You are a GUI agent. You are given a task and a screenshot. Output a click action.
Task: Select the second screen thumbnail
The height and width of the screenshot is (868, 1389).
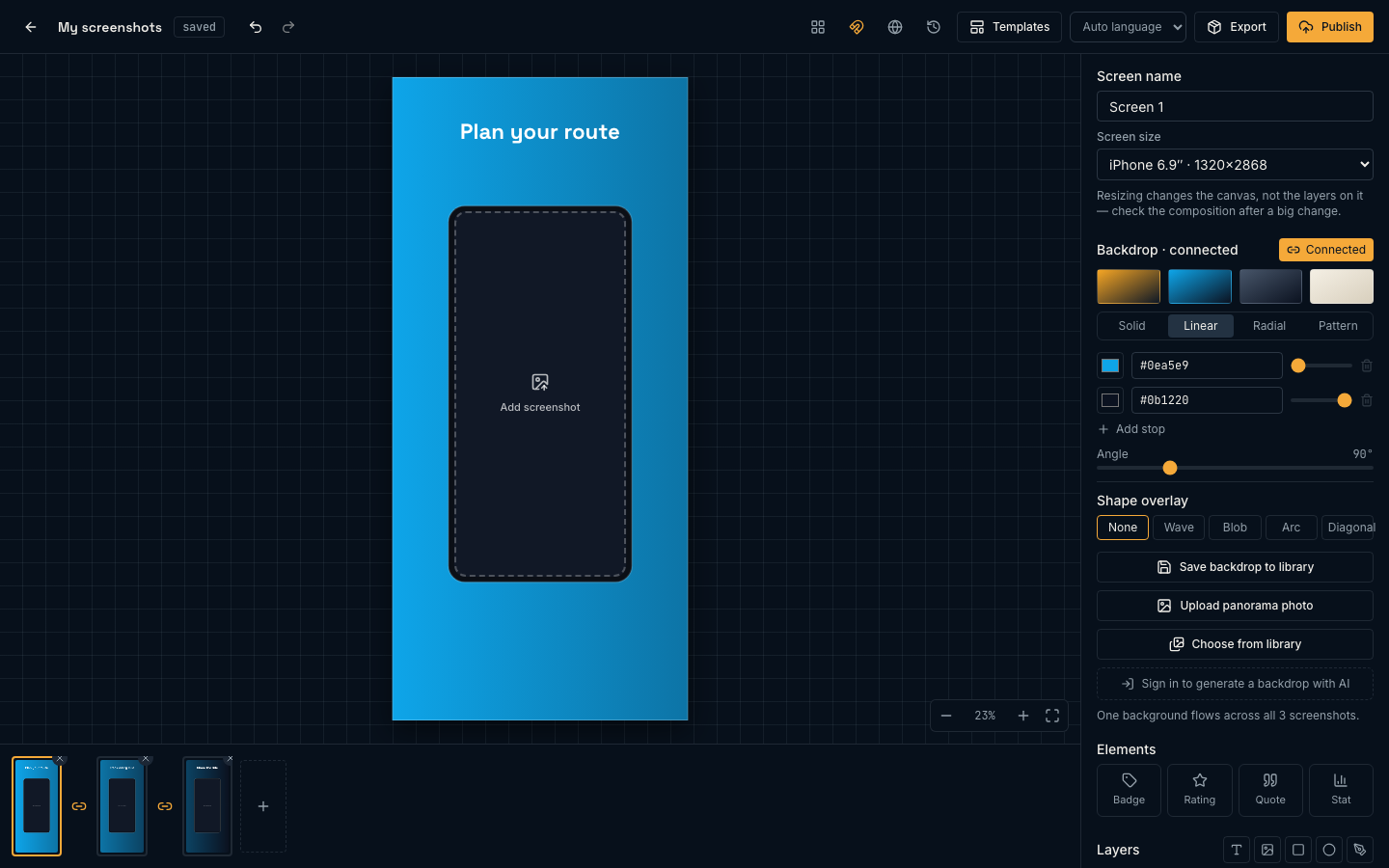click(123, 806)
